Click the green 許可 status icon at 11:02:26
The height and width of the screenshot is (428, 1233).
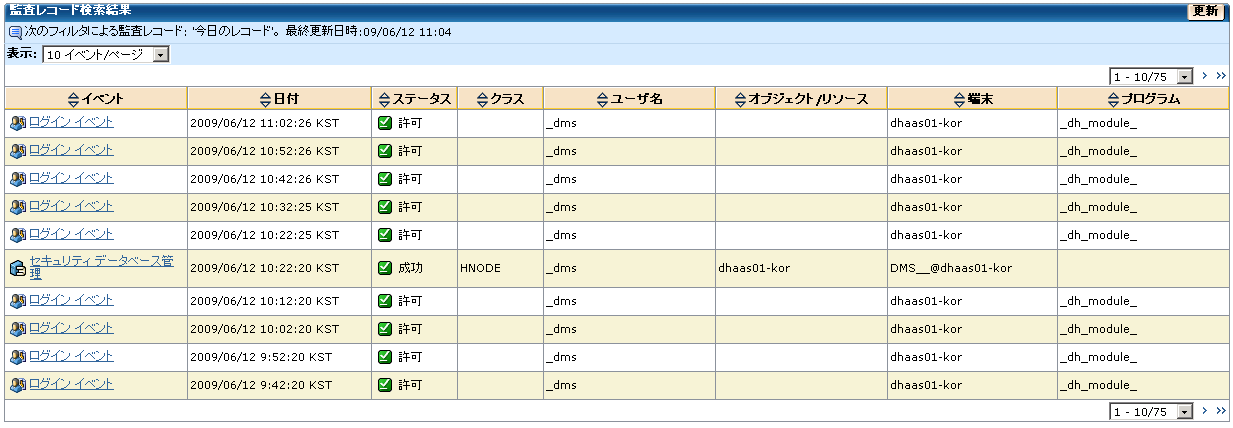point(385,123)
